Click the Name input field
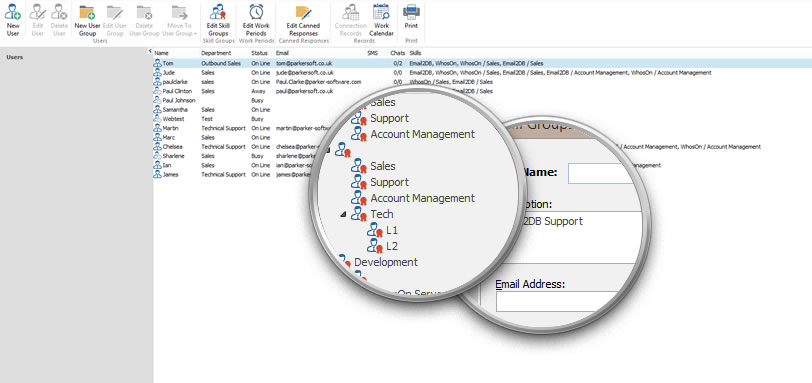This screenshot has height=383, width=812. [601, 173]
